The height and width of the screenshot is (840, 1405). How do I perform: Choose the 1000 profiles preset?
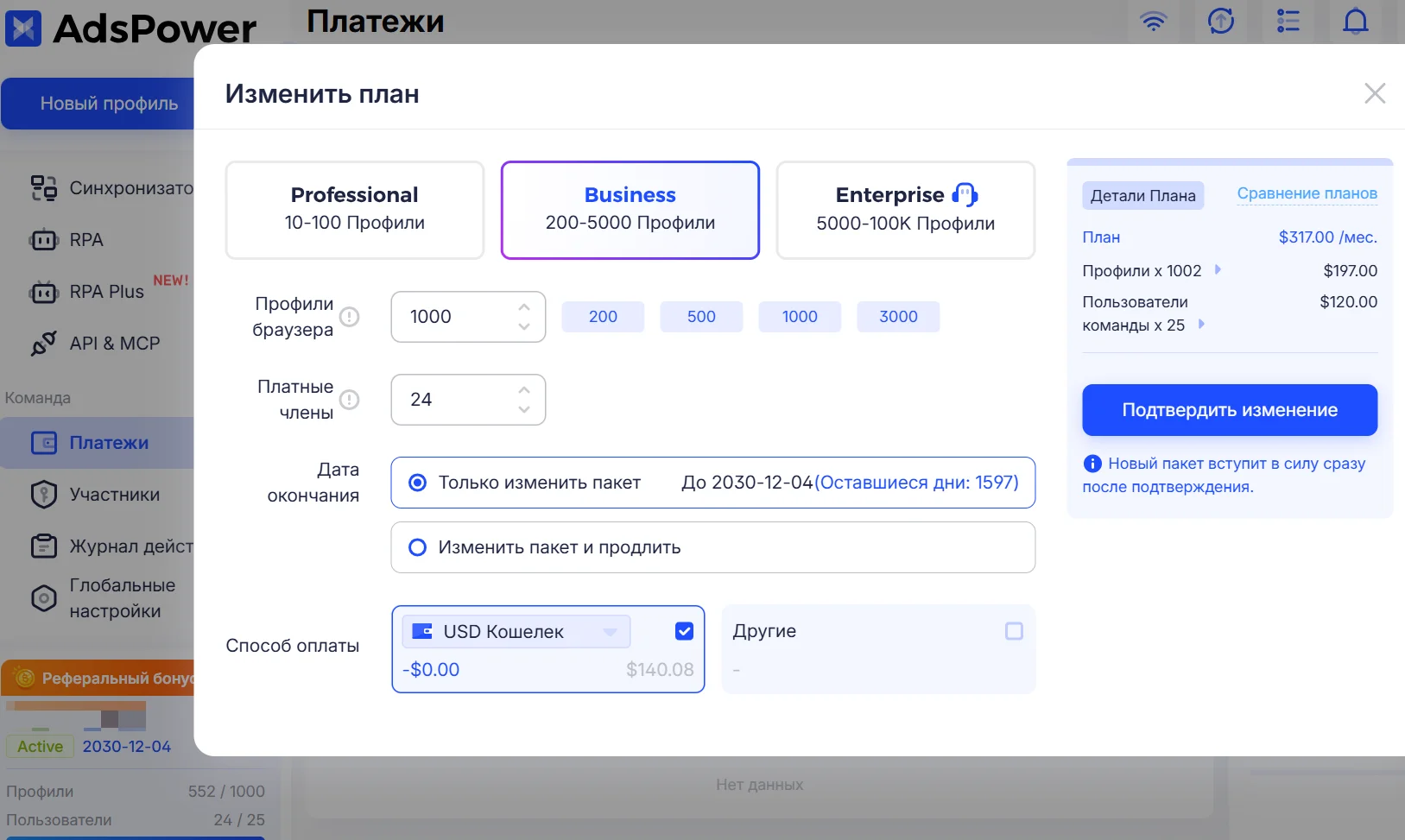click(800, 317)
